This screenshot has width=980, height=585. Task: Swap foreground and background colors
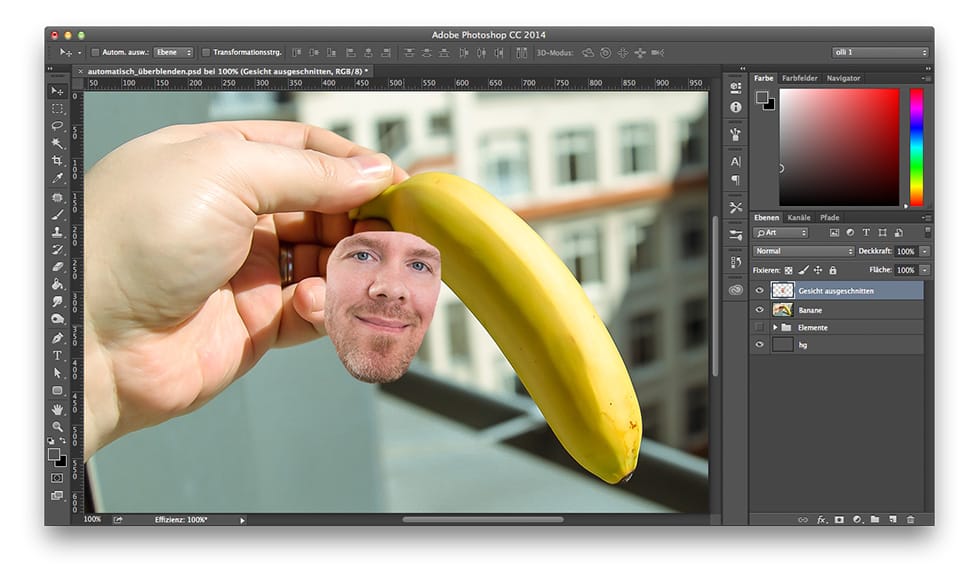point(62,441)
